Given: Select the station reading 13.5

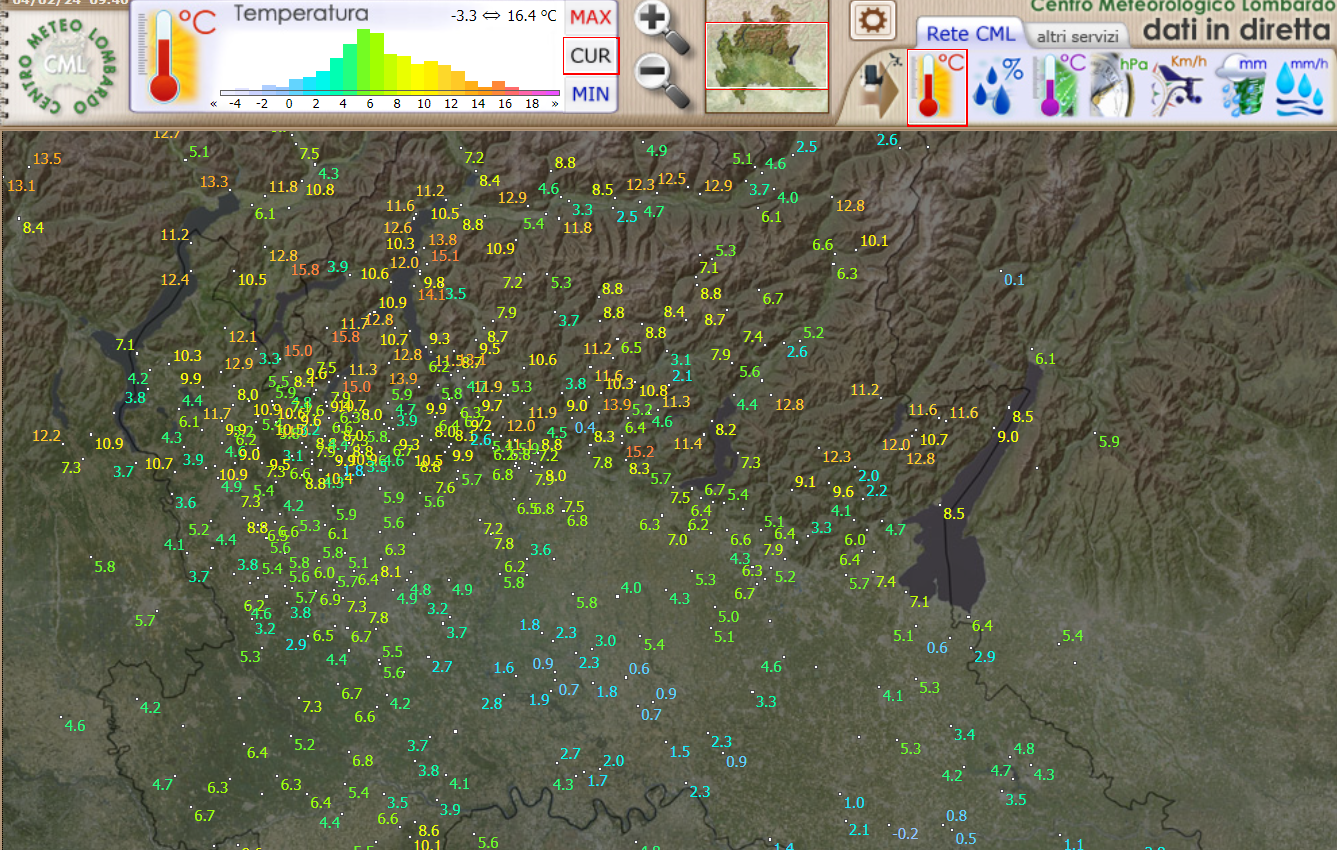Looking at the screenshot, I should coord(47,158).
